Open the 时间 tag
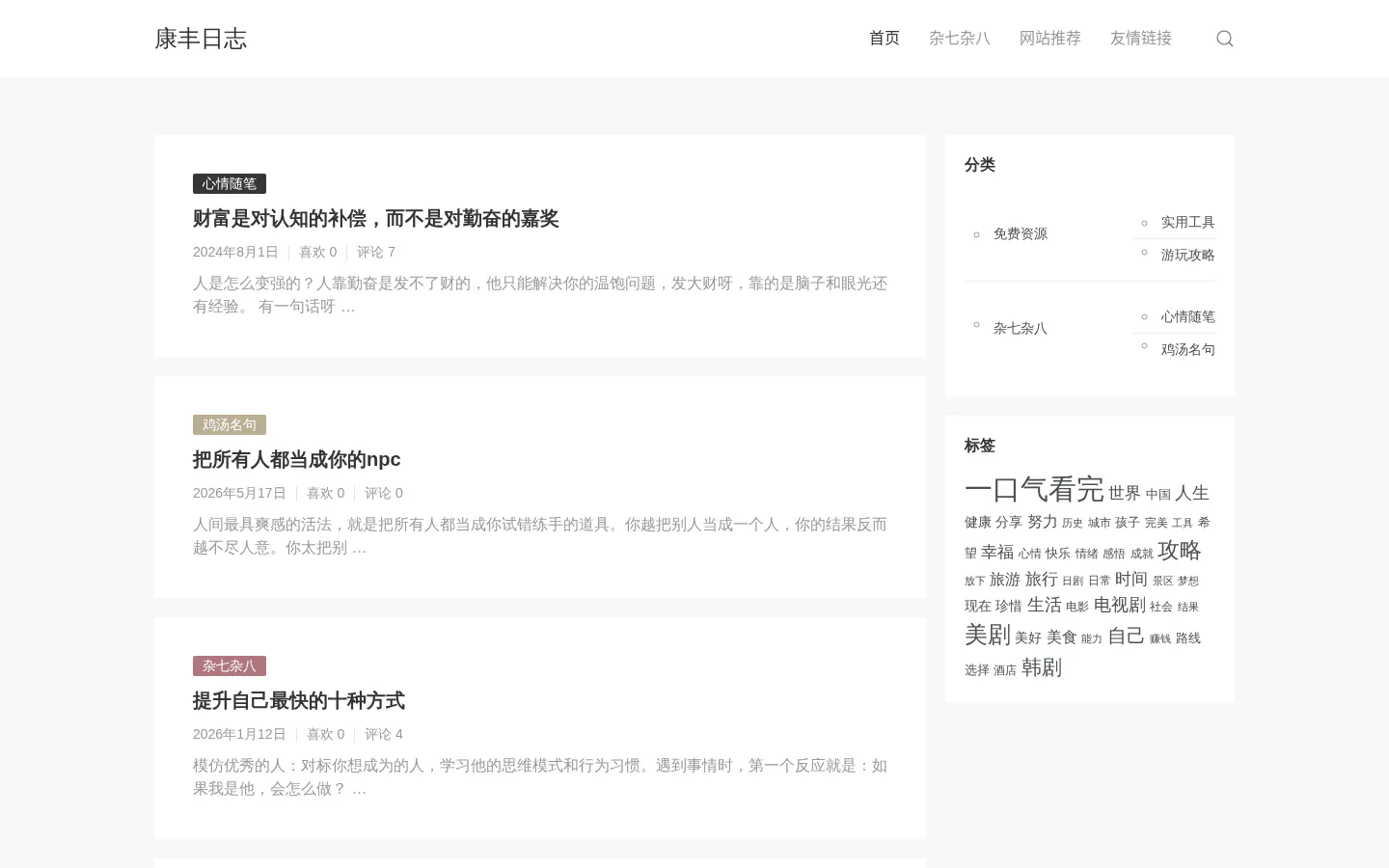The width and height of the screenshot is (1389, 868). click(1131, 579)
